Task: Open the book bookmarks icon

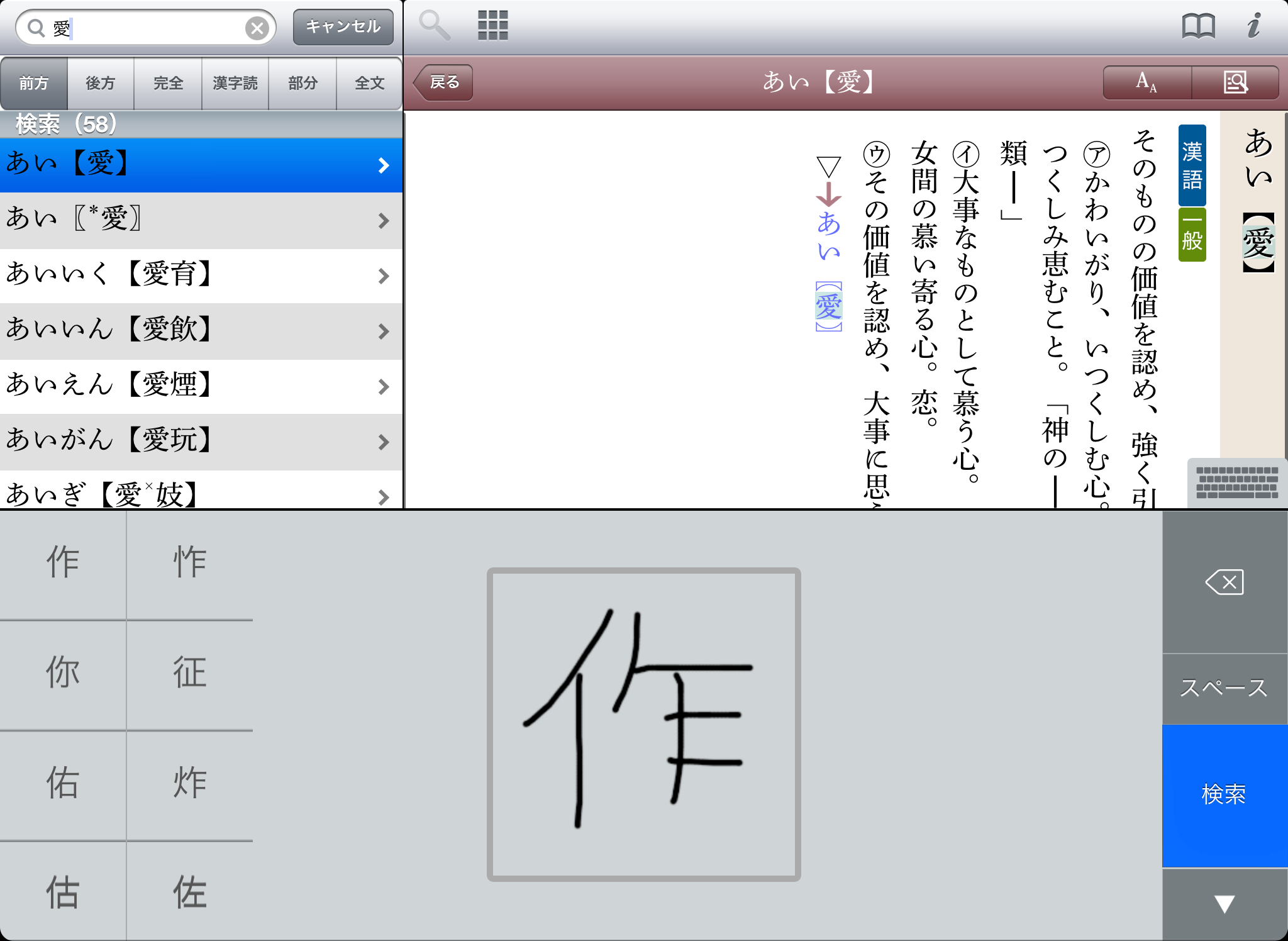Action: click(1198, 26)
